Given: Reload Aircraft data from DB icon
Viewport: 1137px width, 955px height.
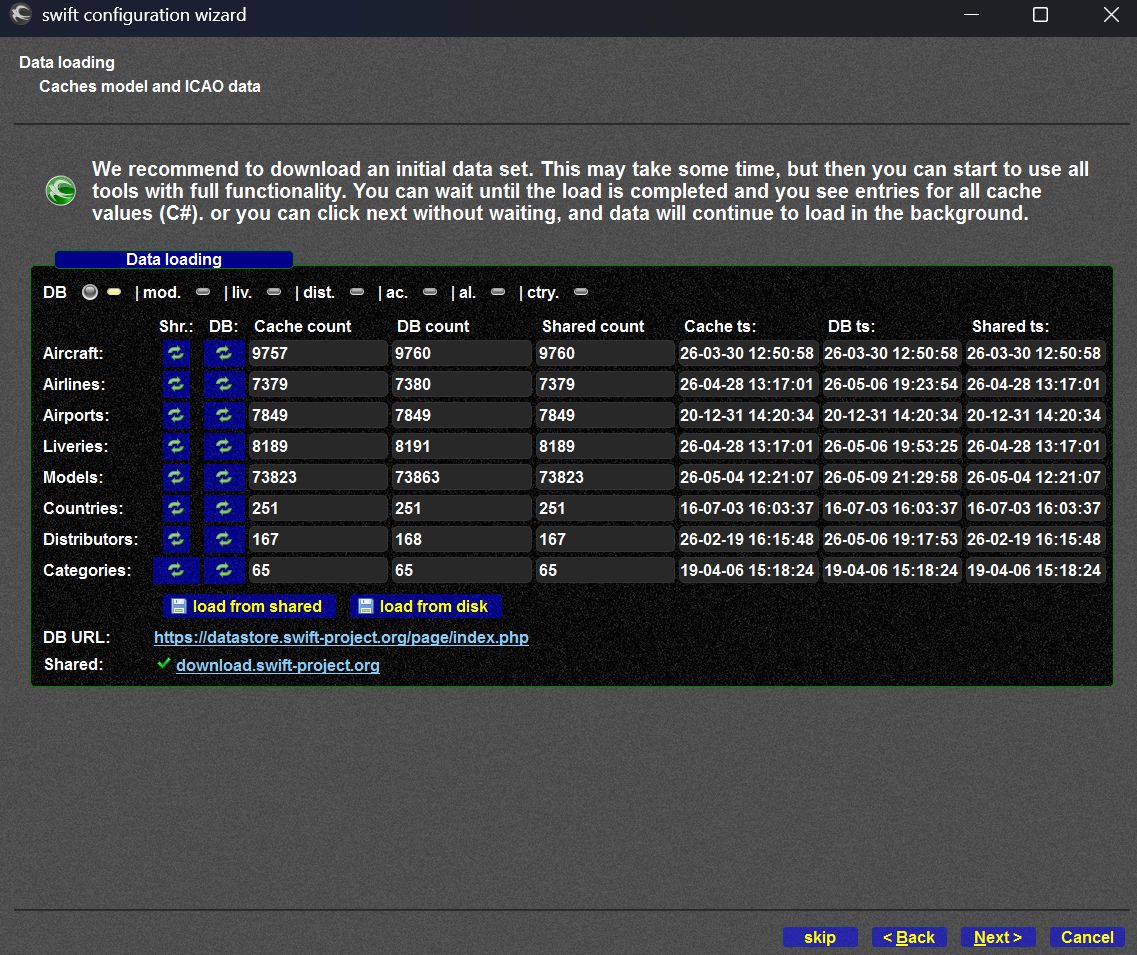Looking at the screenshot, I should [224, 353].
